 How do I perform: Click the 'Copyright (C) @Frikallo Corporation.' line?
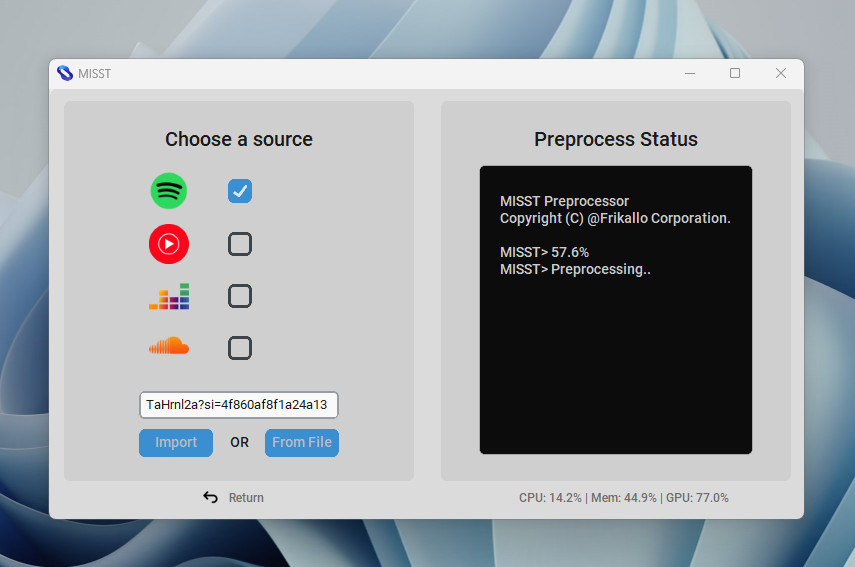tap(615, 218)
